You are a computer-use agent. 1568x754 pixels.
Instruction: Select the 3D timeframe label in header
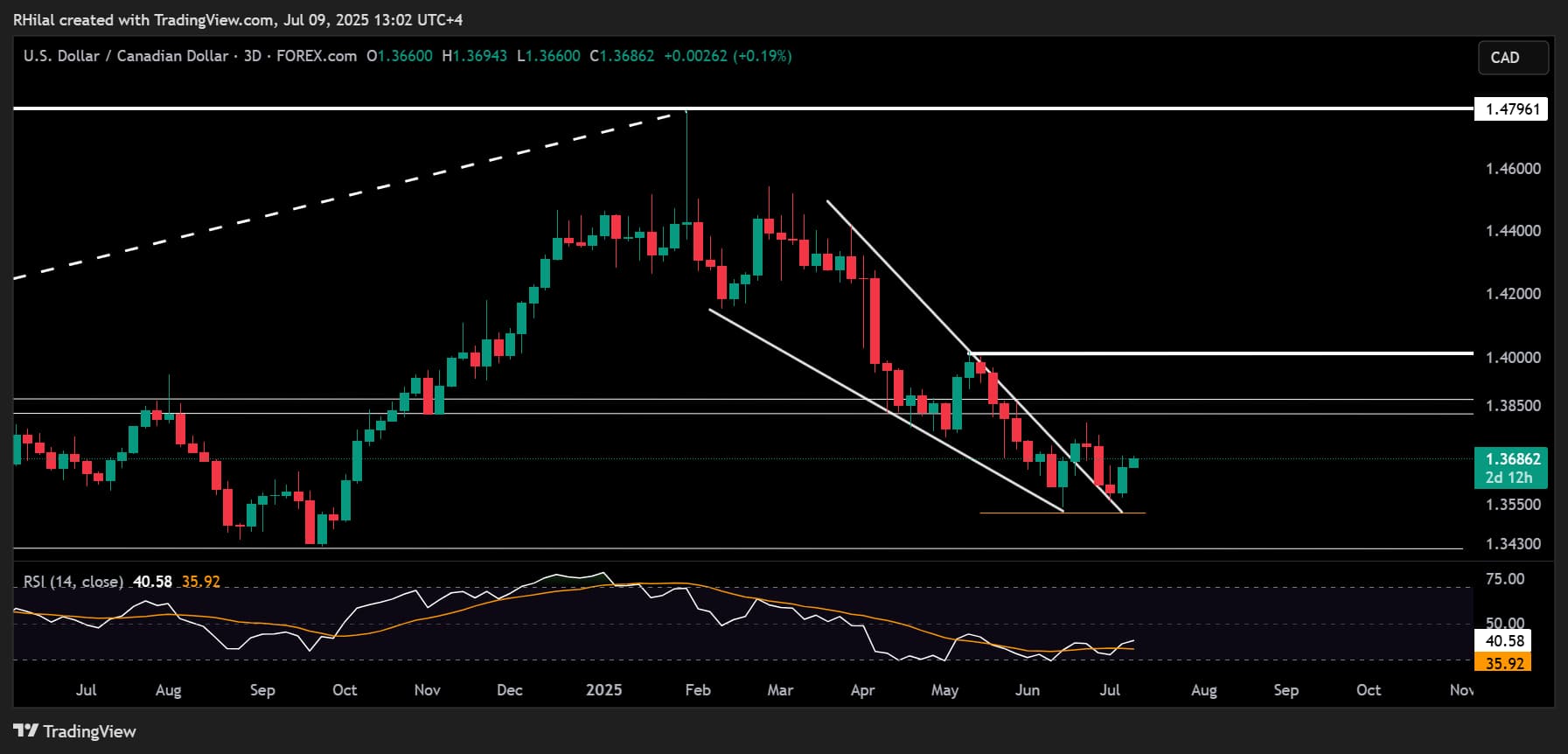[252, 56]
